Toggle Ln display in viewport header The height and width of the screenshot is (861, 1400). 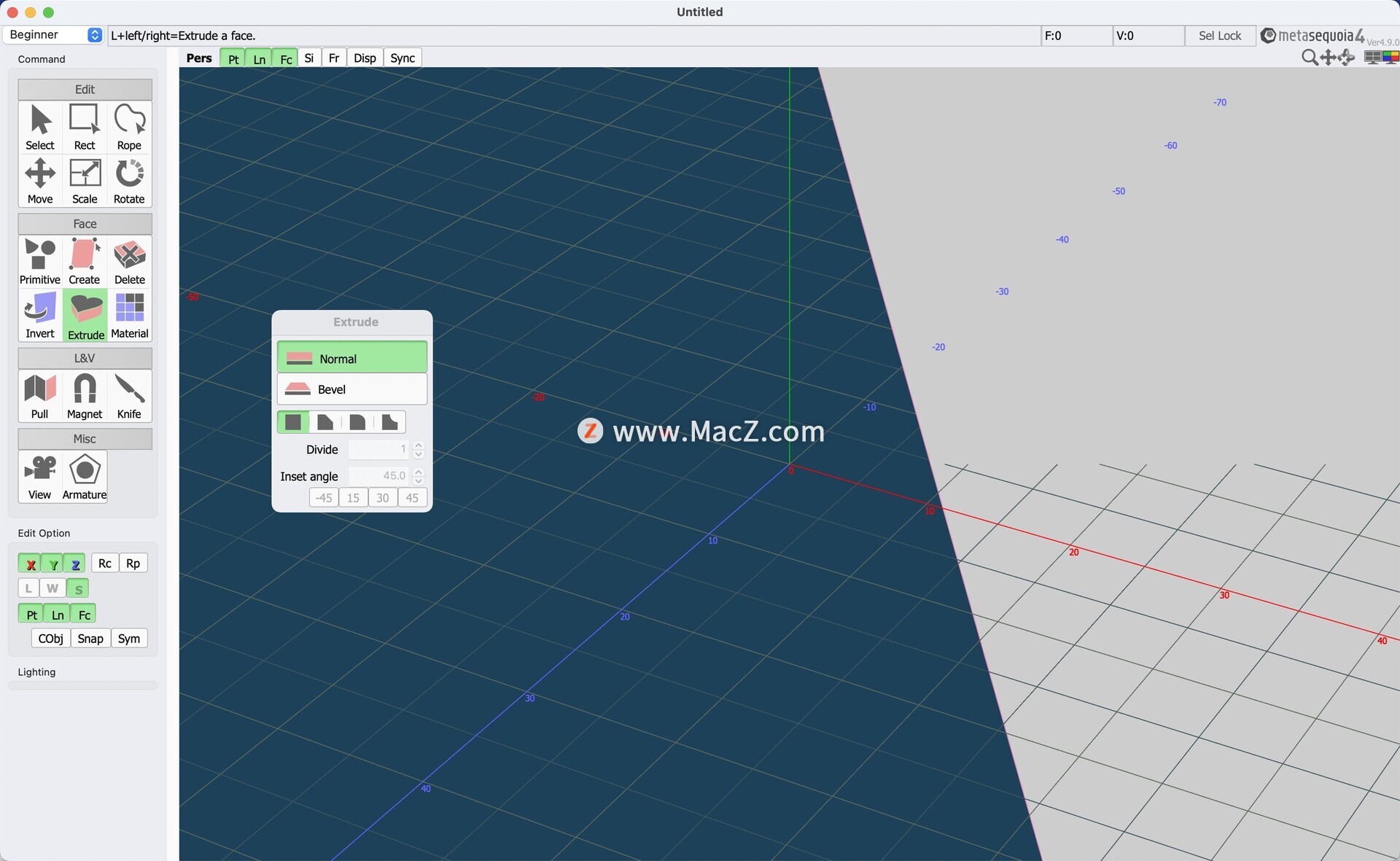[259, 58]
